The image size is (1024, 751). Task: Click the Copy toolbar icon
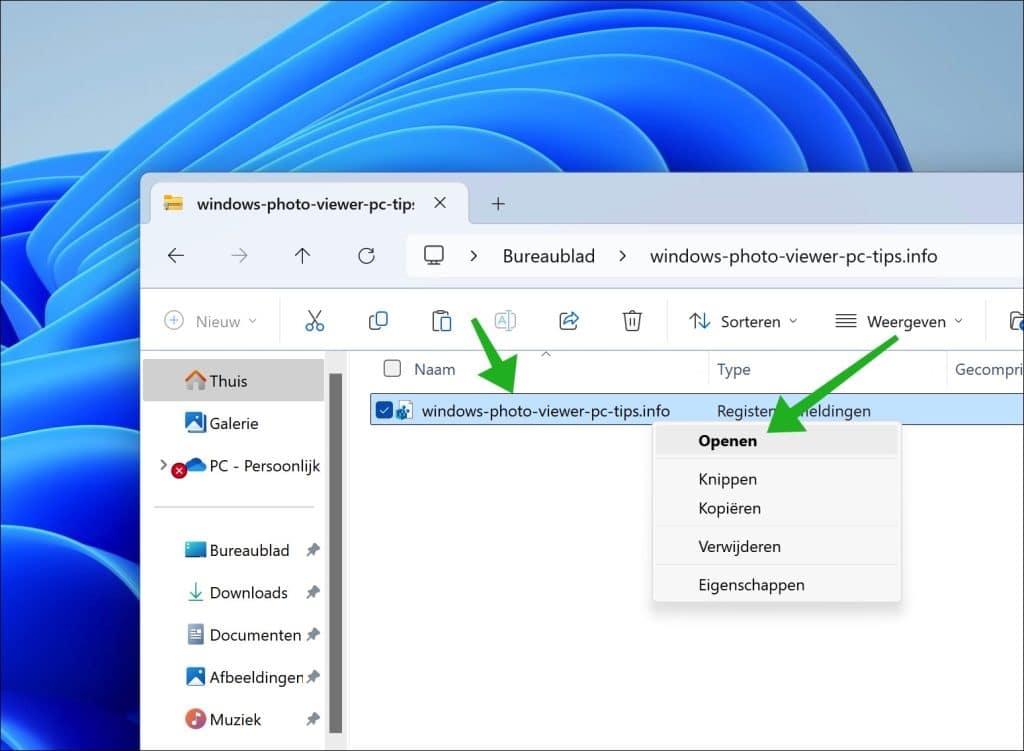pyautogui.click(x=378, y=321)
